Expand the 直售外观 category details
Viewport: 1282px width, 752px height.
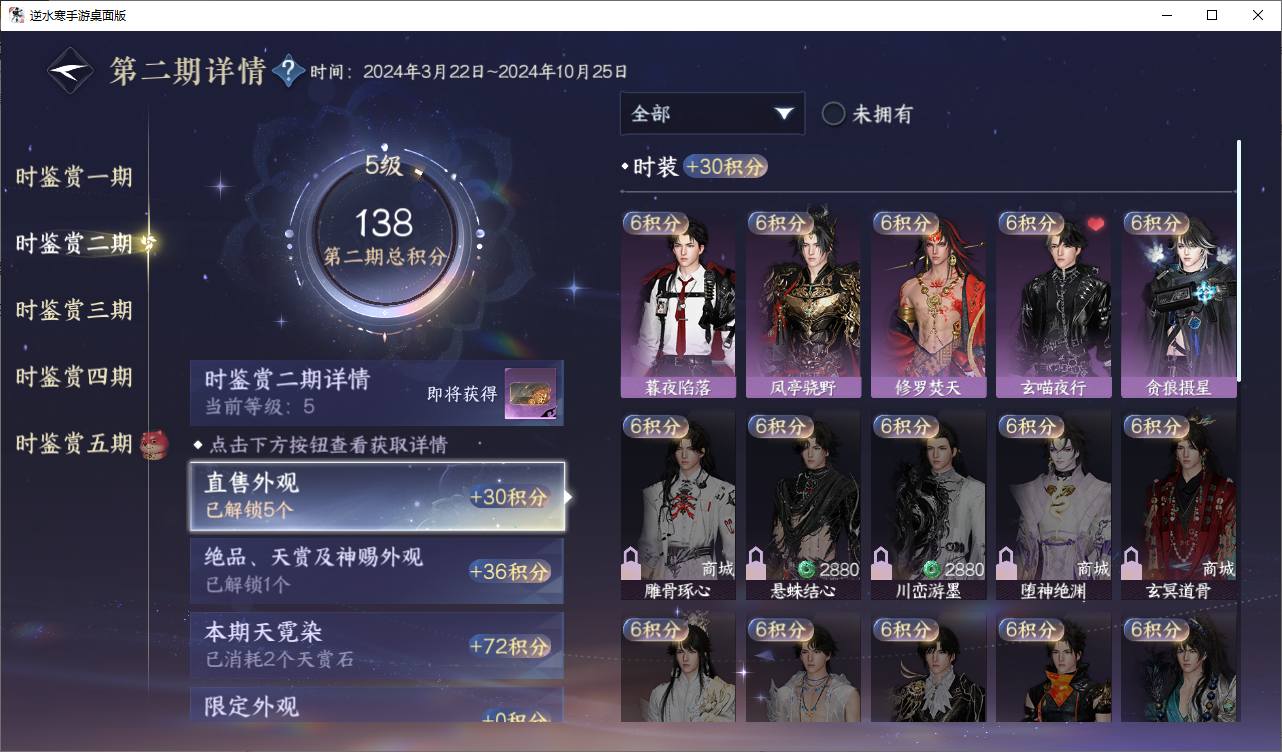tap(377, 496)
